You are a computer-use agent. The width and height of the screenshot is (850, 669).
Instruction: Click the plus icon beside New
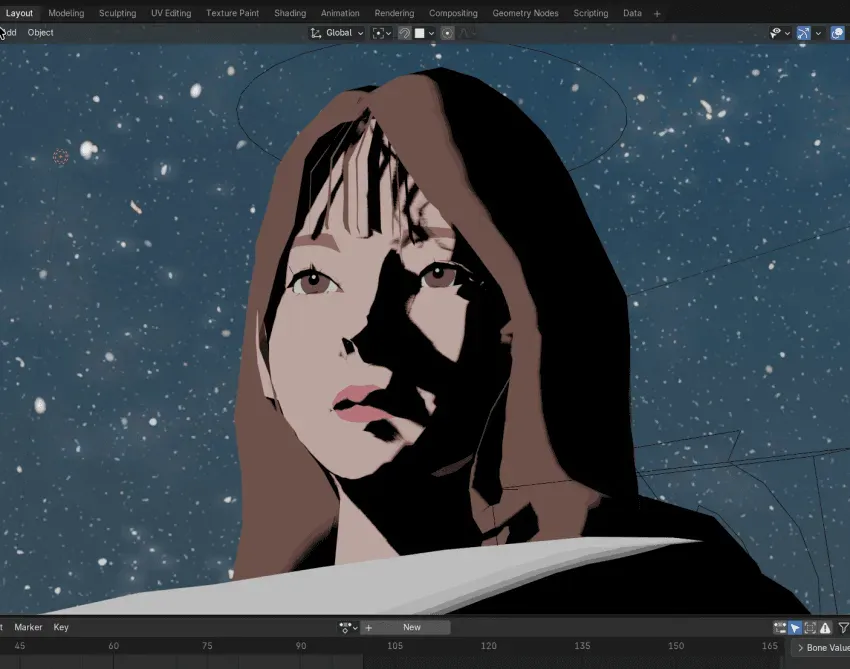pos(369,628)
